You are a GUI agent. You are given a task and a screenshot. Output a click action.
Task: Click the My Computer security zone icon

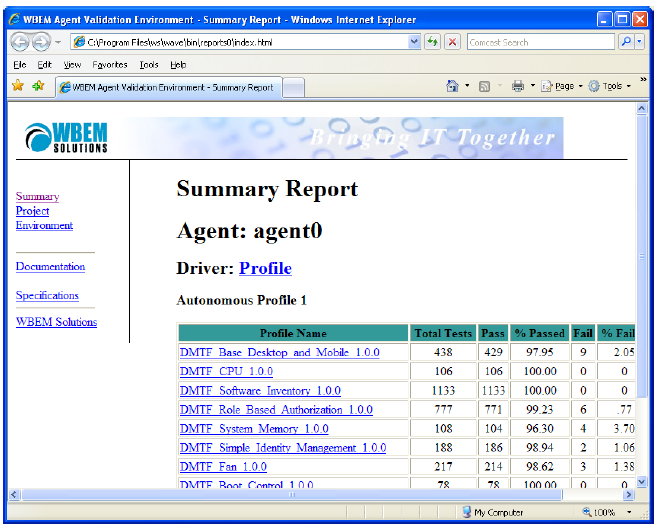(467, 512)
